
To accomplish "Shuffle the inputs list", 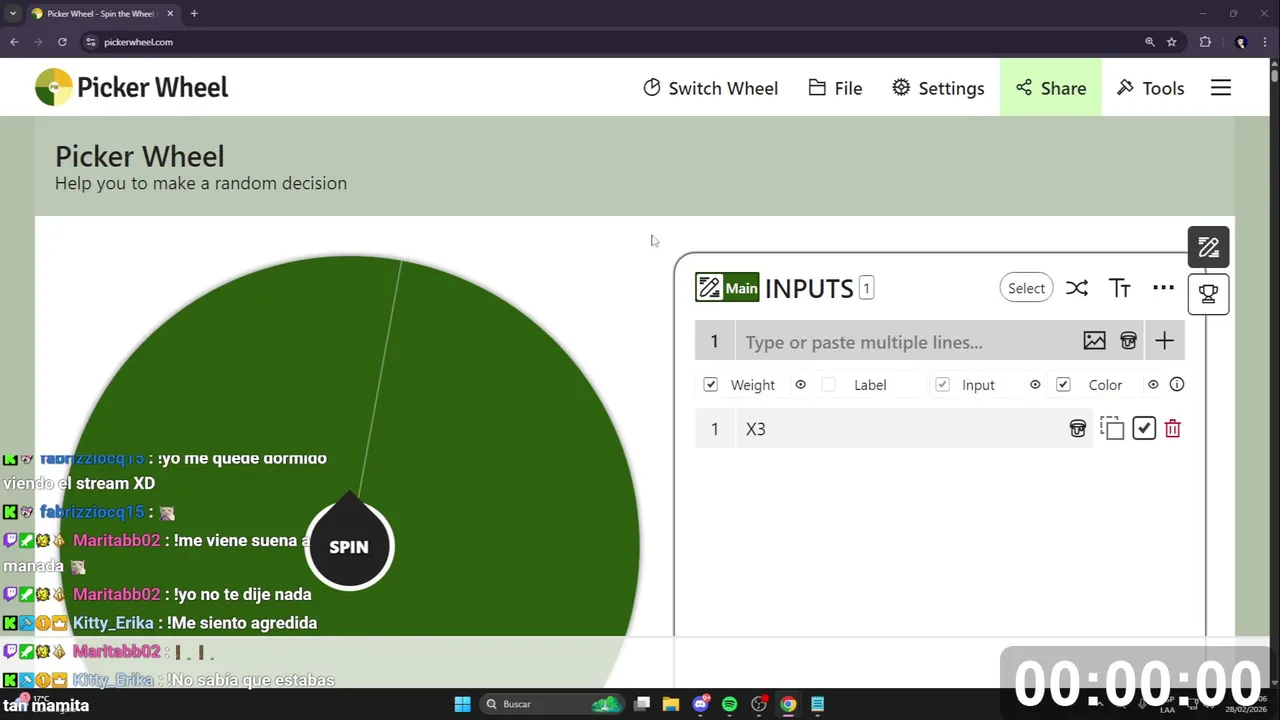I will (1076, 288).
